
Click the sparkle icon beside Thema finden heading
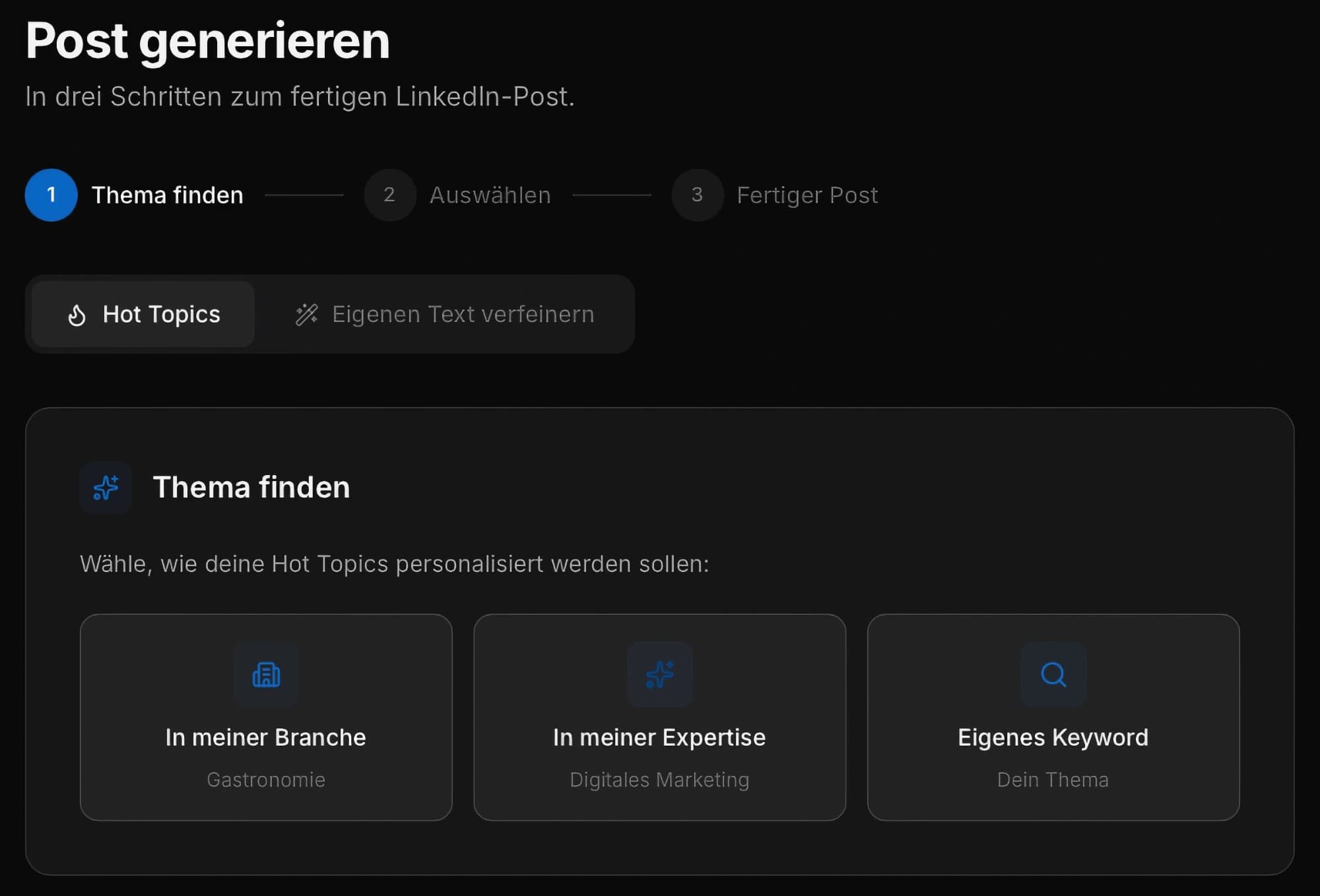106,488
